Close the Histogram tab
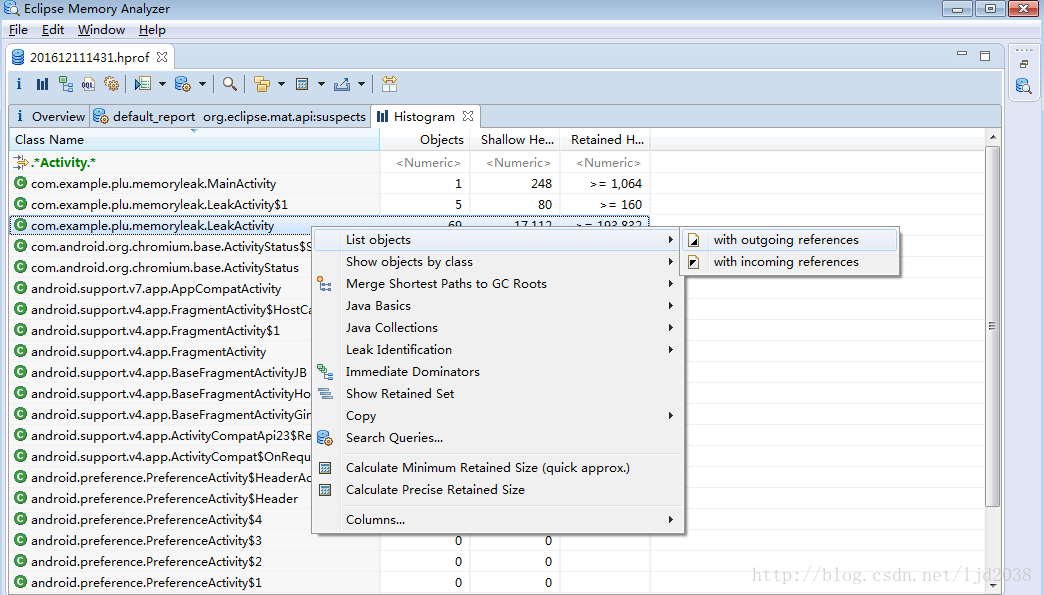1044x595 pixels. [468, 116]
